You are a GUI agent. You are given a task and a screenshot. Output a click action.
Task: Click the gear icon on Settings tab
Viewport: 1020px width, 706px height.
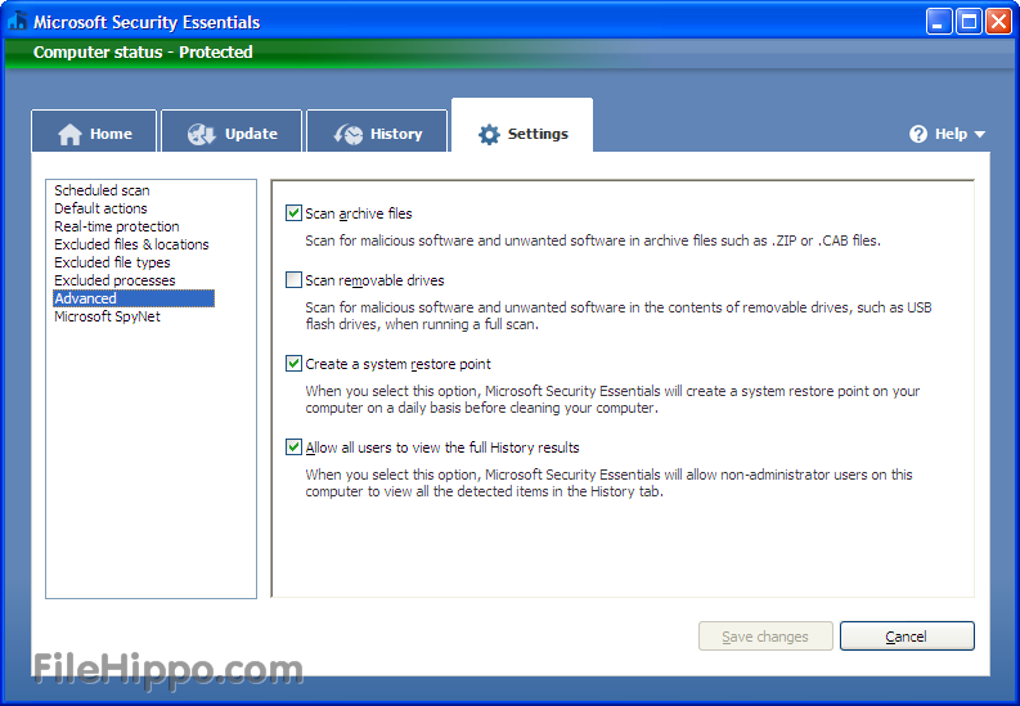488,134
